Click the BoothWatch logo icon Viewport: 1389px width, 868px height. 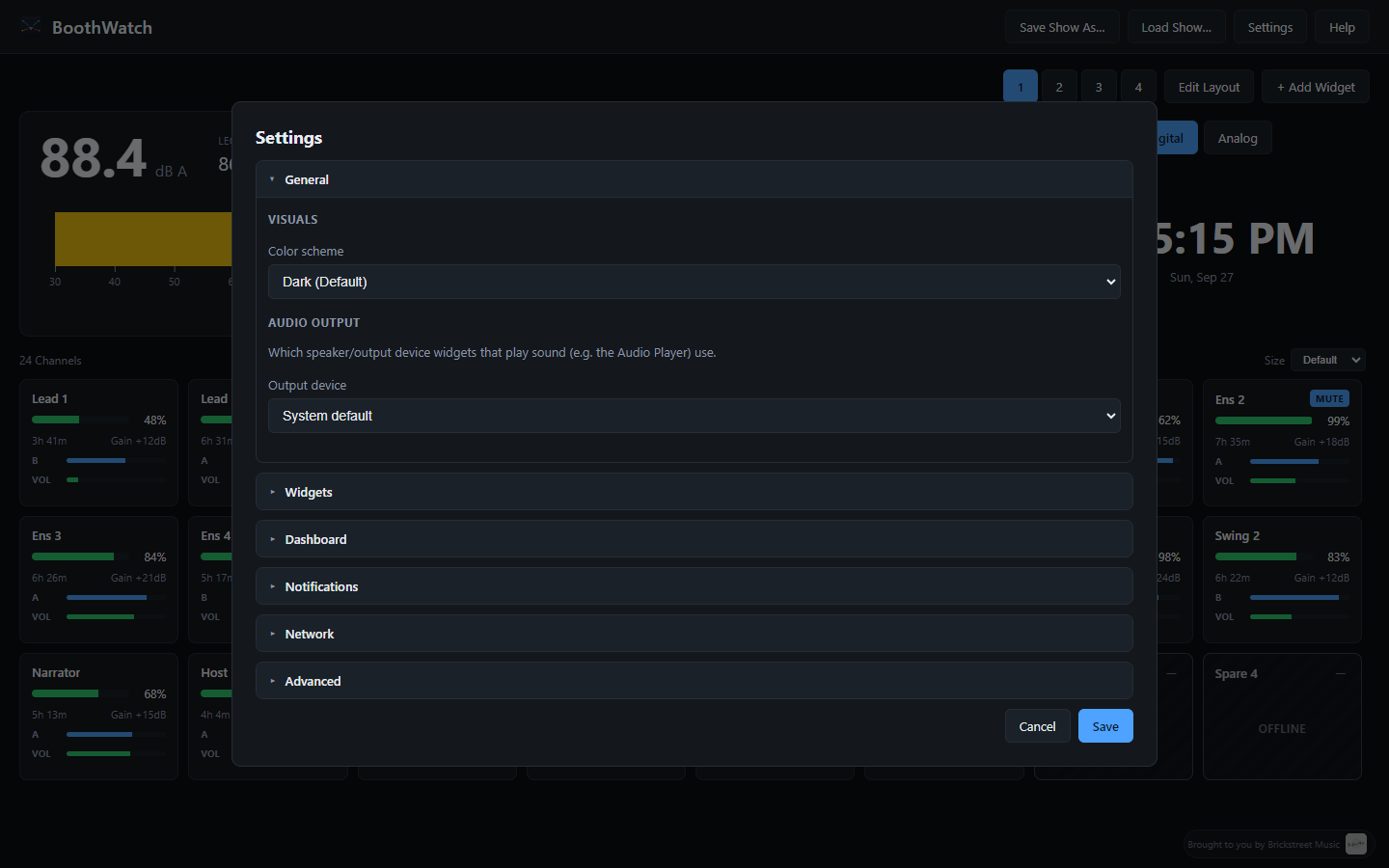click(31, 27)
